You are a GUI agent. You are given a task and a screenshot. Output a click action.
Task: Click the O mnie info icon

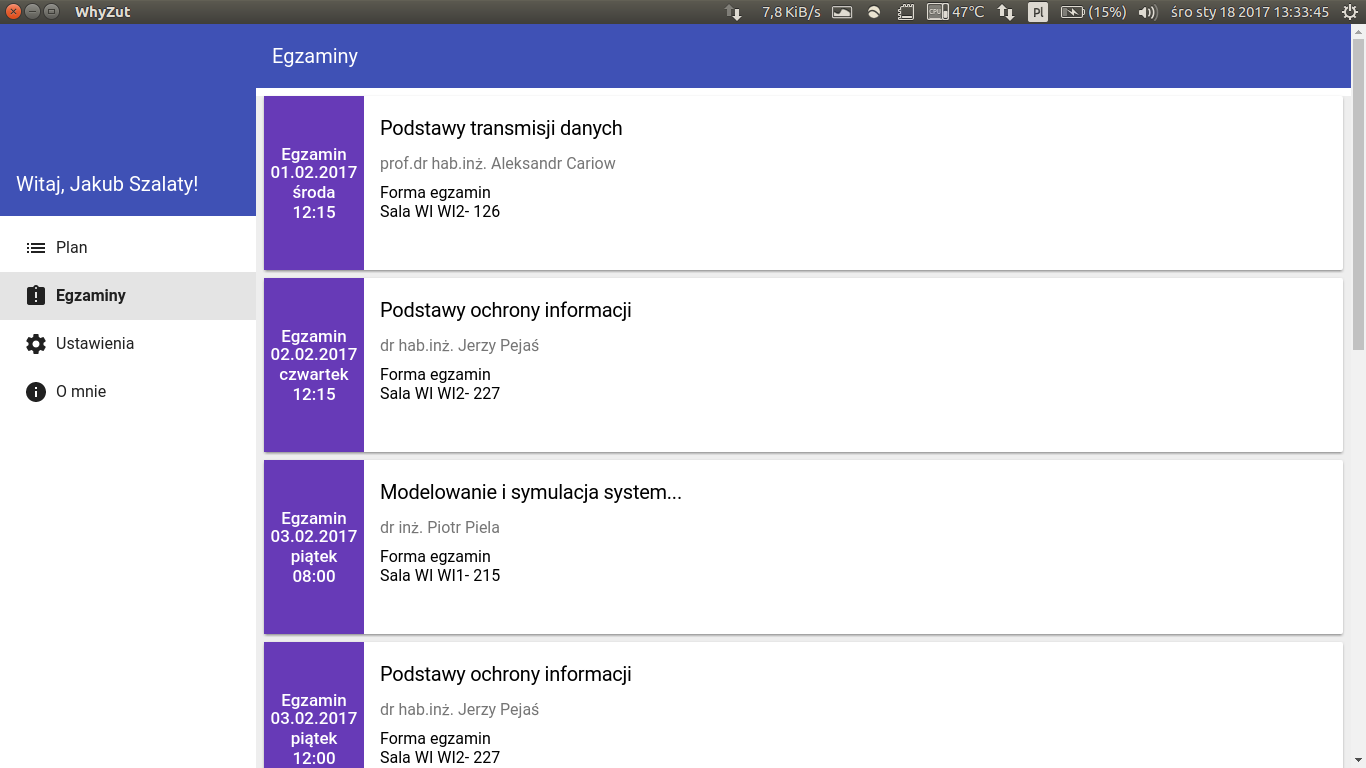click(x=36, y=392)
